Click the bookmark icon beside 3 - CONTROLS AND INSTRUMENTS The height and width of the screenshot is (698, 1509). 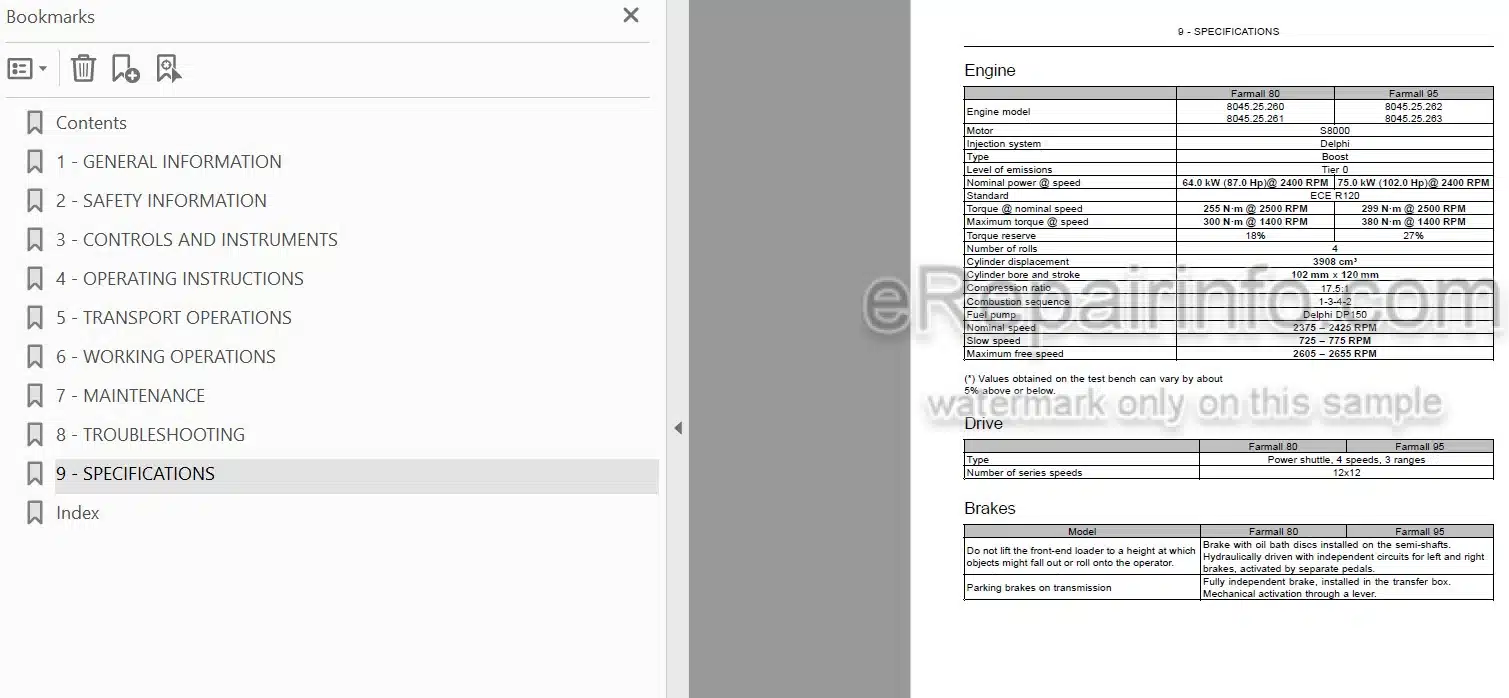35,240
